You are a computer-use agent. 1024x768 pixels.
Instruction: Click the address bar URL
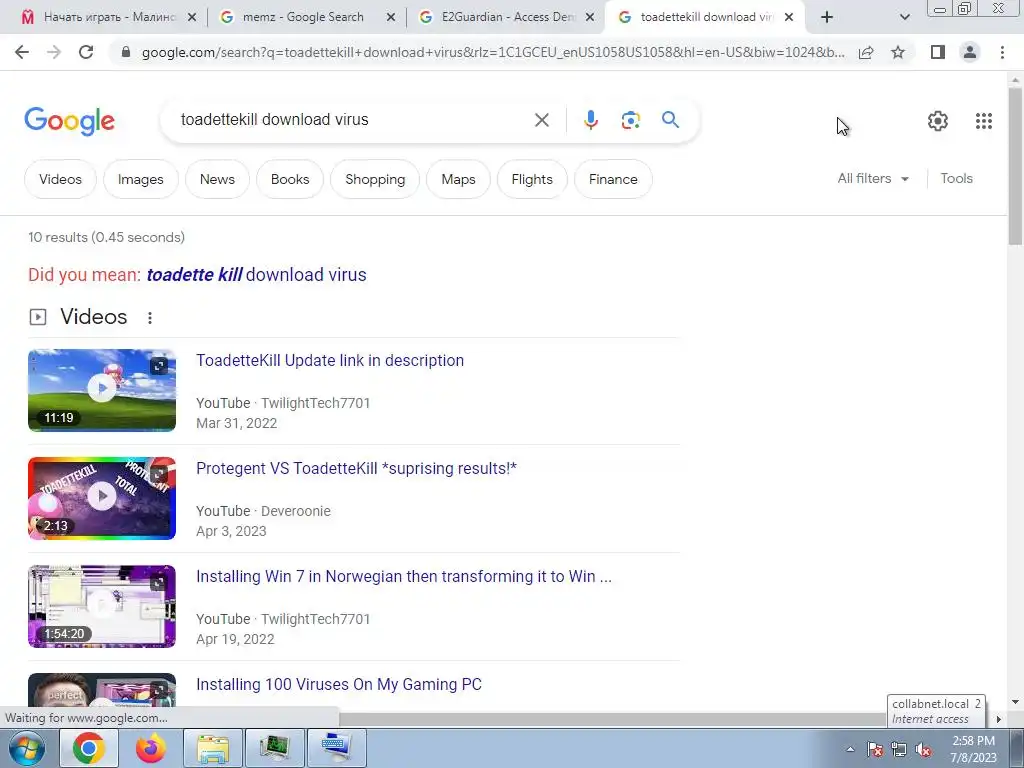click(493, 52)
